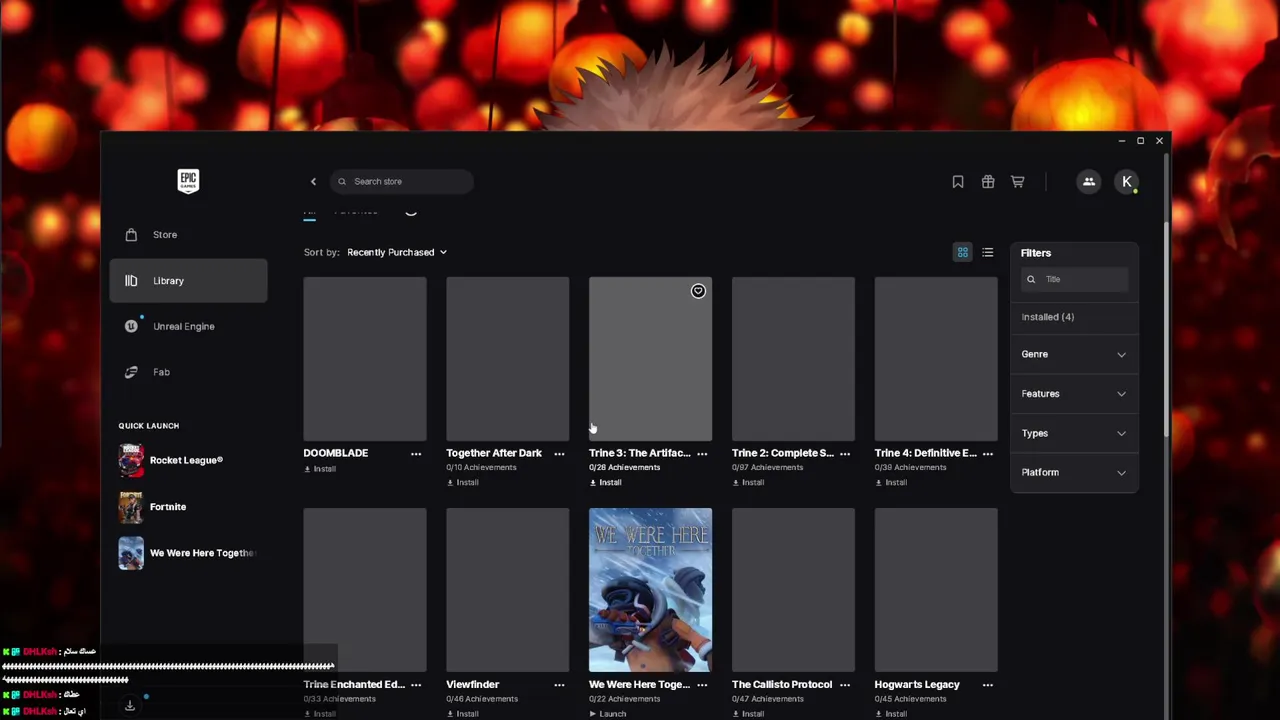Go back with the left arrow
This screenshot has width=1280, height=720.
(313, 181)
